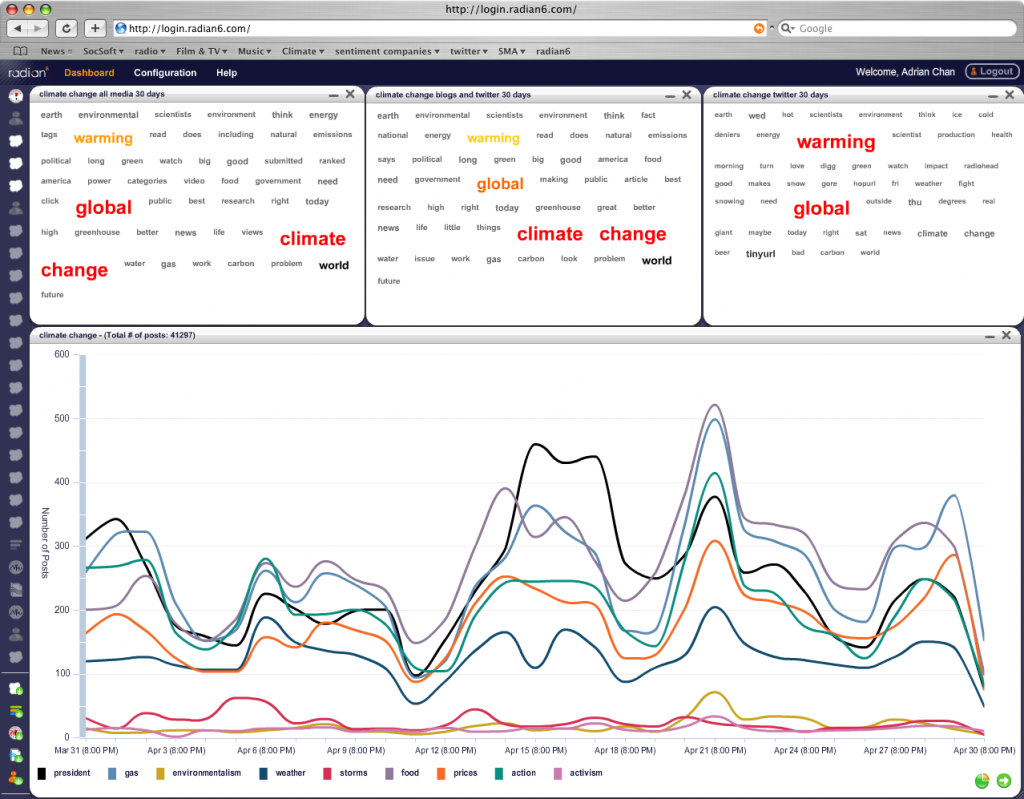The image size is (1024, 799).
Task: Click the pink activism color swatch
Action: (556, 772)
